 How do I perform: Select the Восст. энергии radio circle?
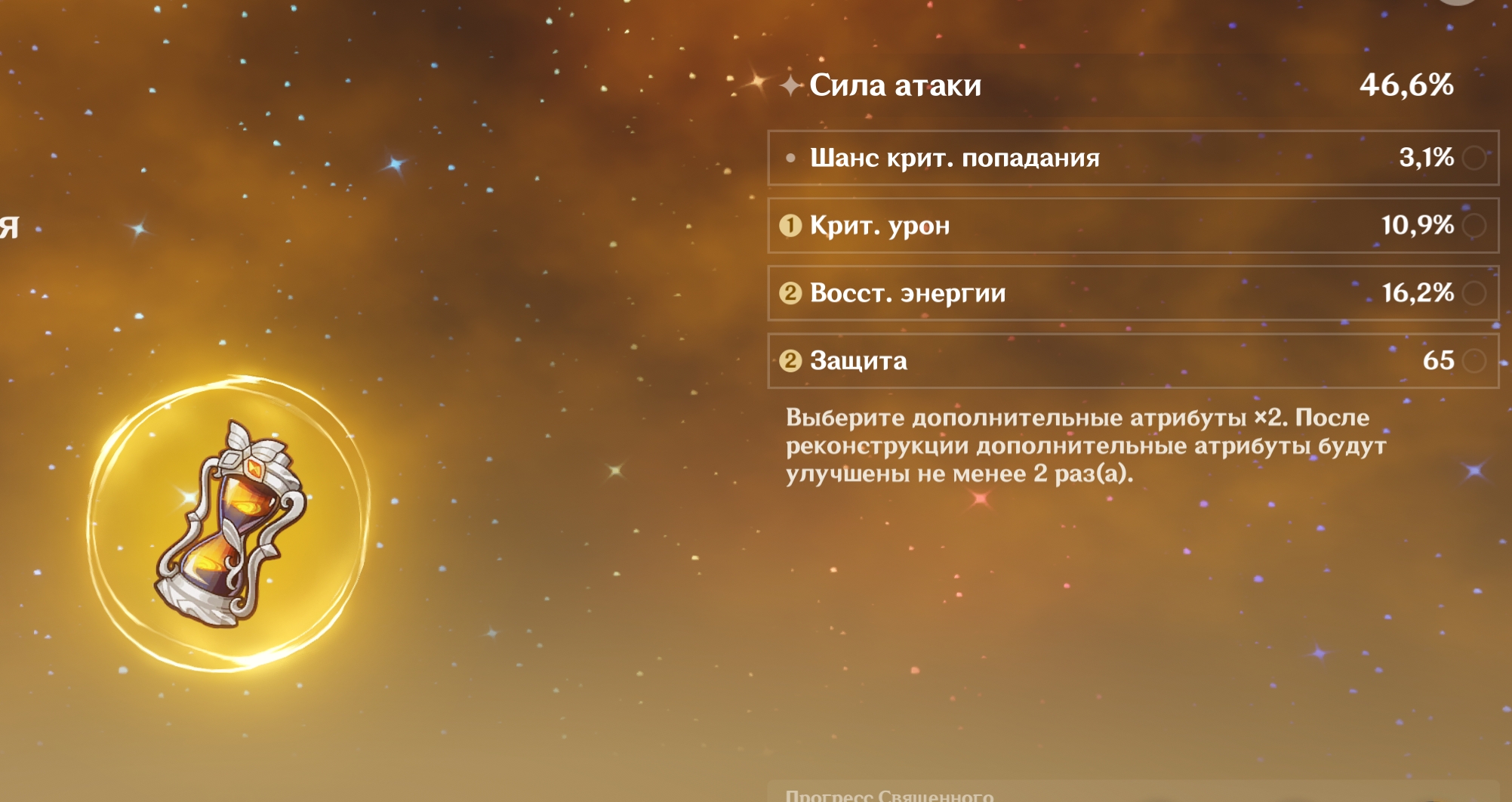coord(1474,293)
